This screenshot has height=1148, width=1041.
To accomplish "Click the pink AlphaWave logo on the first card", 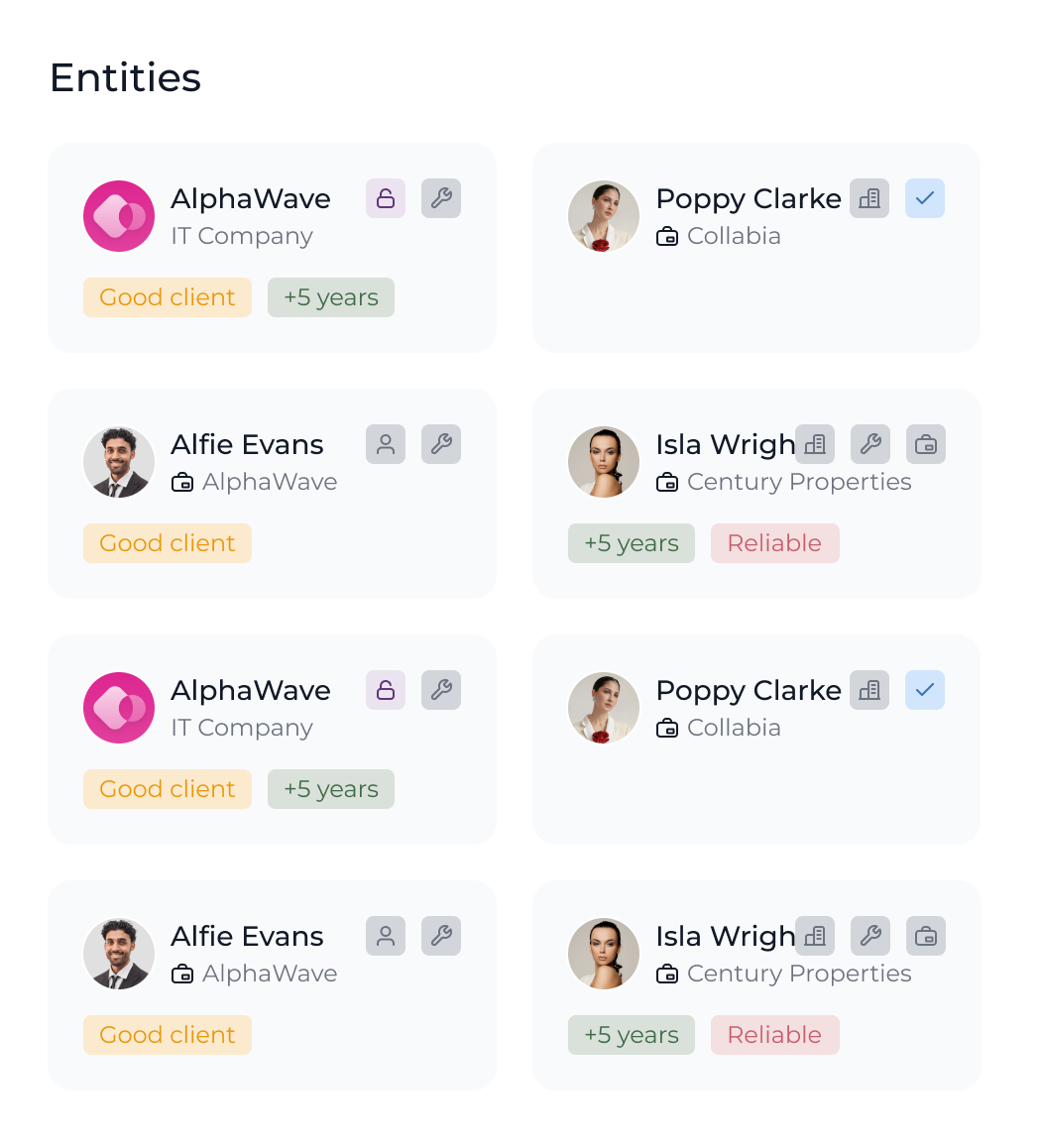I will click(x=119, y=216).
